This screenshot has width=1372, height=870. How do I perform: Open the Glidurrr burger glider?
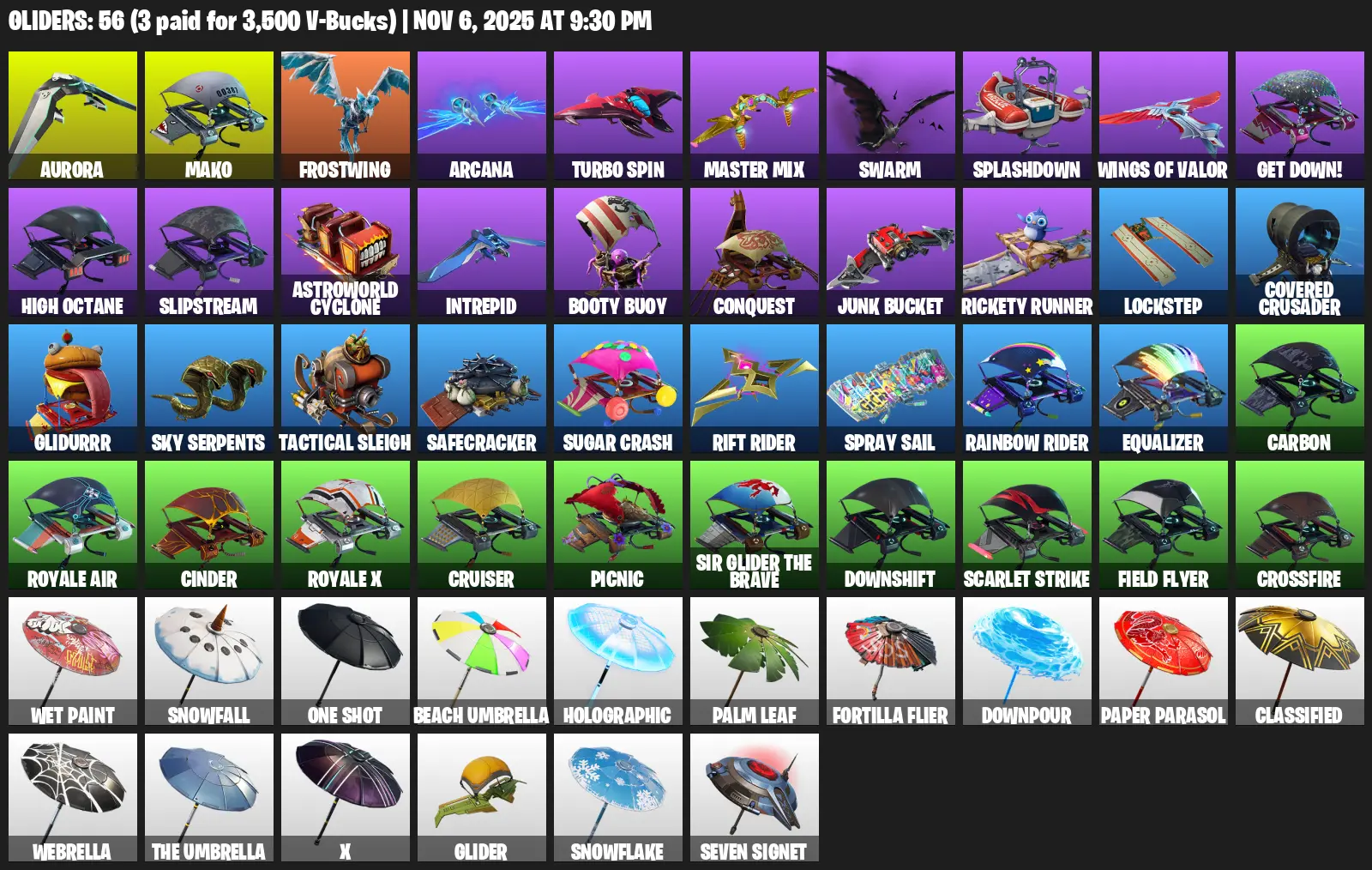coord(73,389)
